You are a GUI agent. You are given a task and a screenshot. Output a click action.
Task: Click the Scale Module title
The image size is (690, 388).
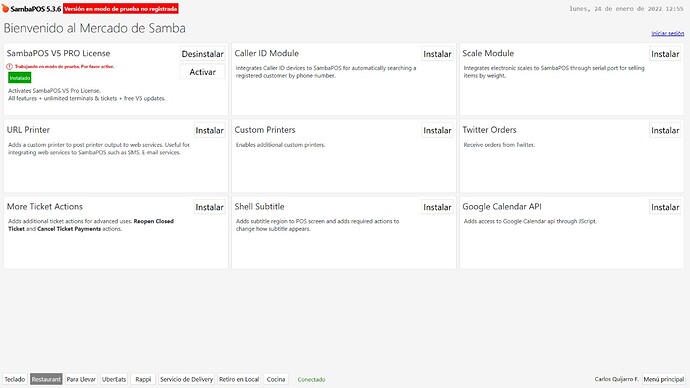[488, 53]
